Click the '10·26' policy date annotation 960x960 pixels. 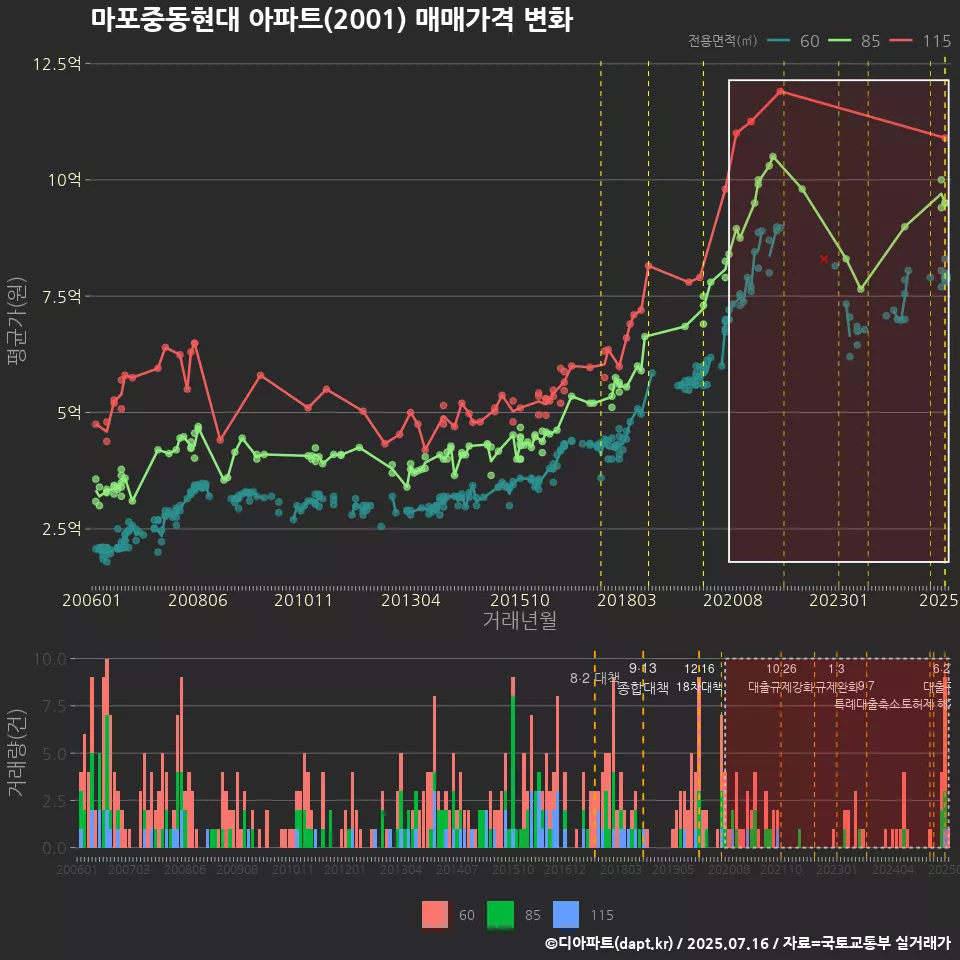click(x=781, y=669)
